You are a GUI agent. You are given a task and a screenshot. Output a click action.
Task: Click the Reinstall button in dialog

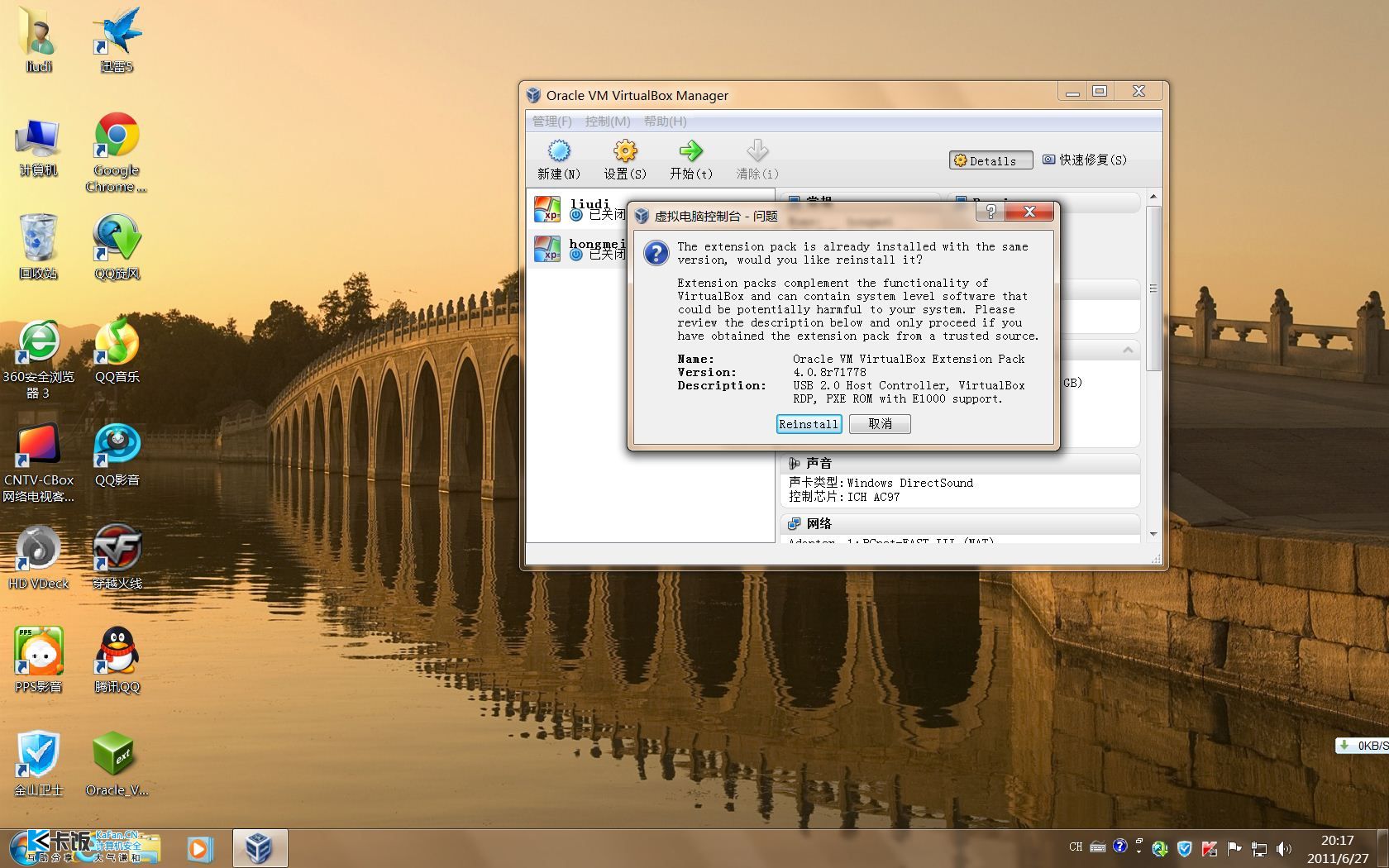pos(809,424)
